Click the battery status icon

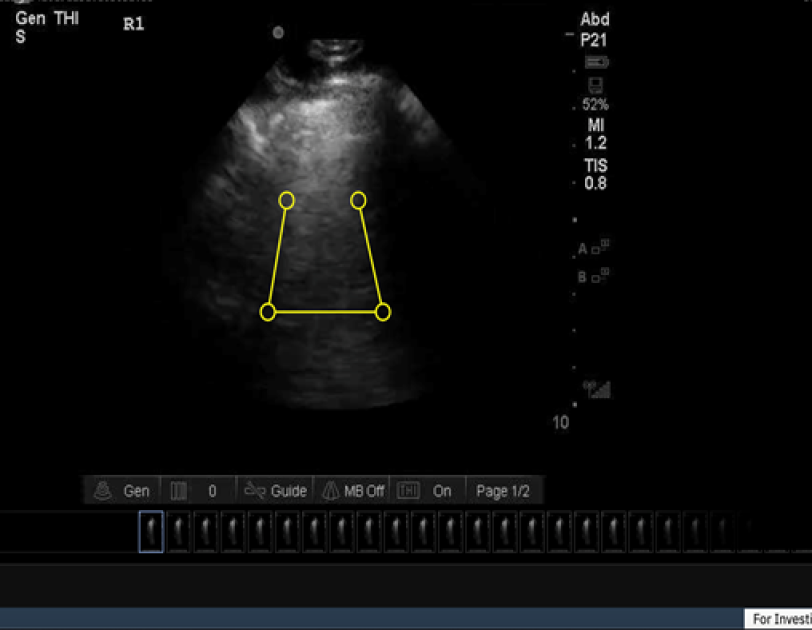(597, 63)
